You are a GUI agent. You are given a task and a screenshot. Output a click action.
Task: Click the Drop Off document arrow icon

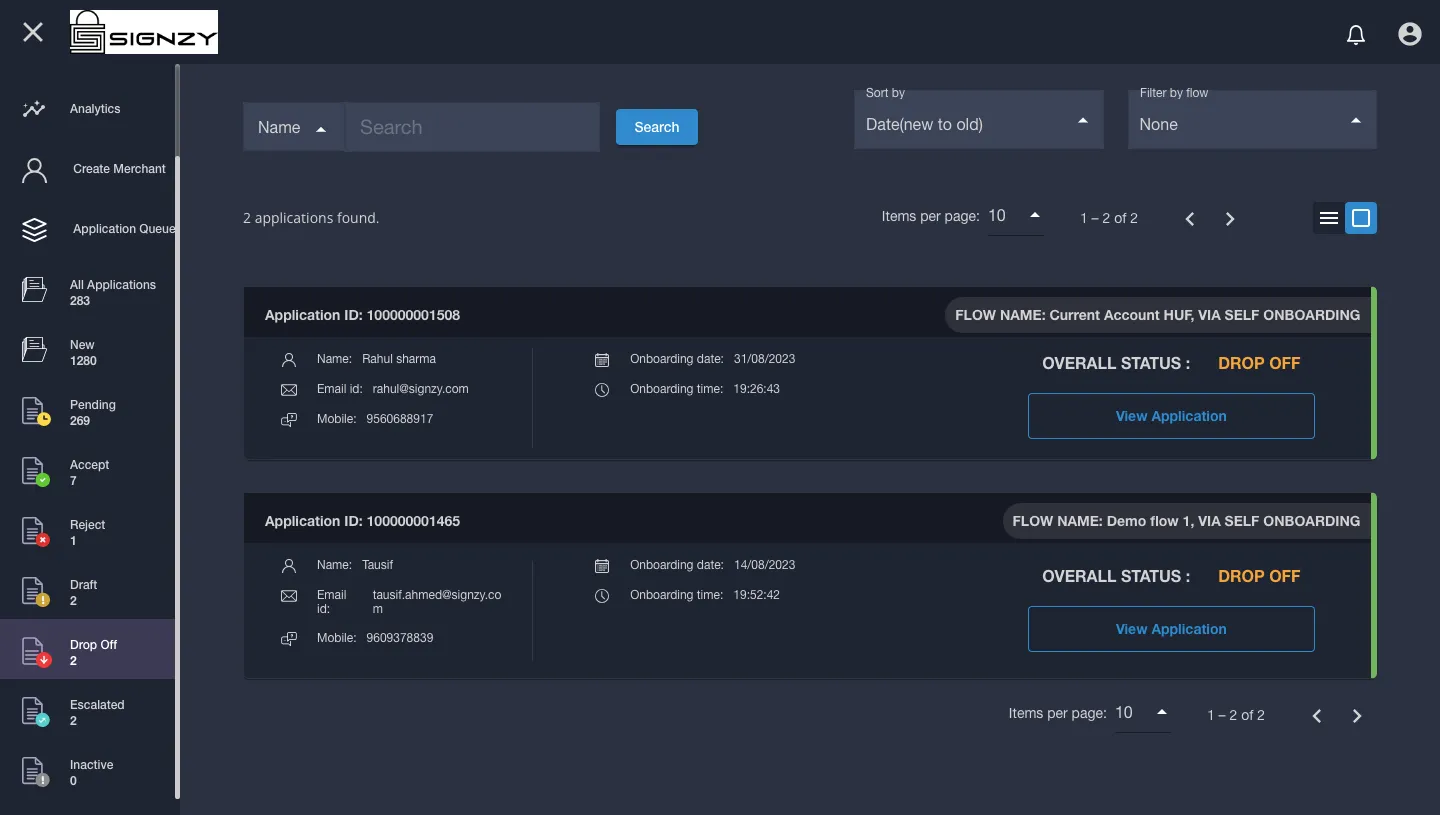[x=36, y=651]
